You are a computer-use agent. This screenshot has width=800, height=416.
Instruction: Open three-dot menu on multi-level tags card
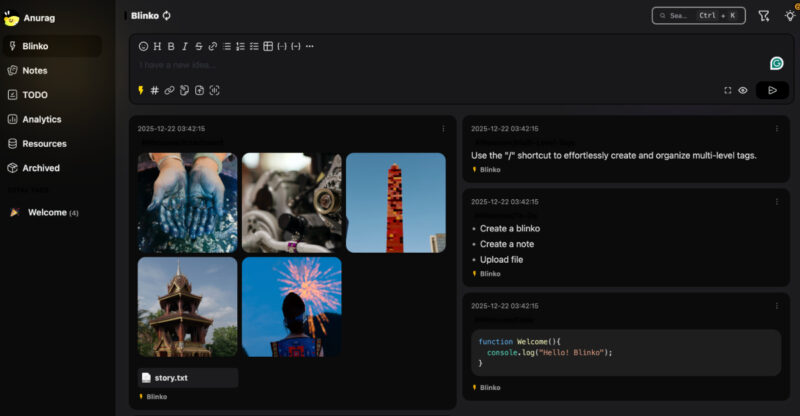[777, 129]
